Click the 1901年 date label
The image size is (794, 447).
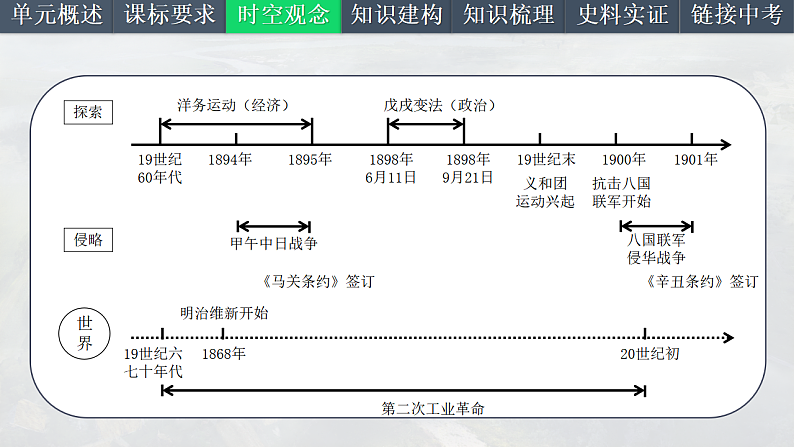[x=696, y=160]
